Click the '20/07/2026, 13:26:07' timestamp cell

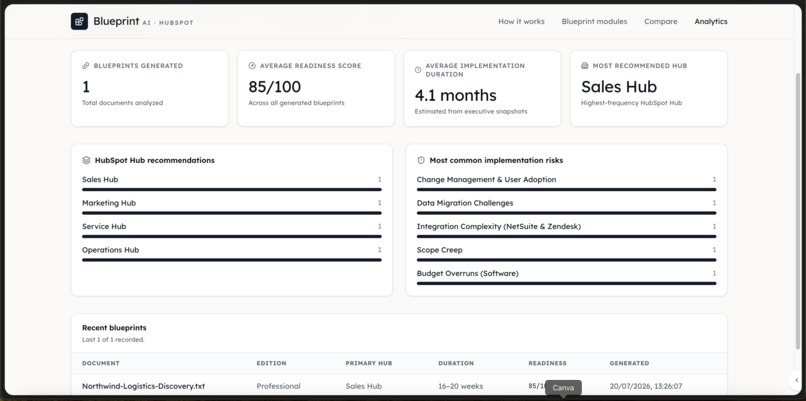pos(646,386)
